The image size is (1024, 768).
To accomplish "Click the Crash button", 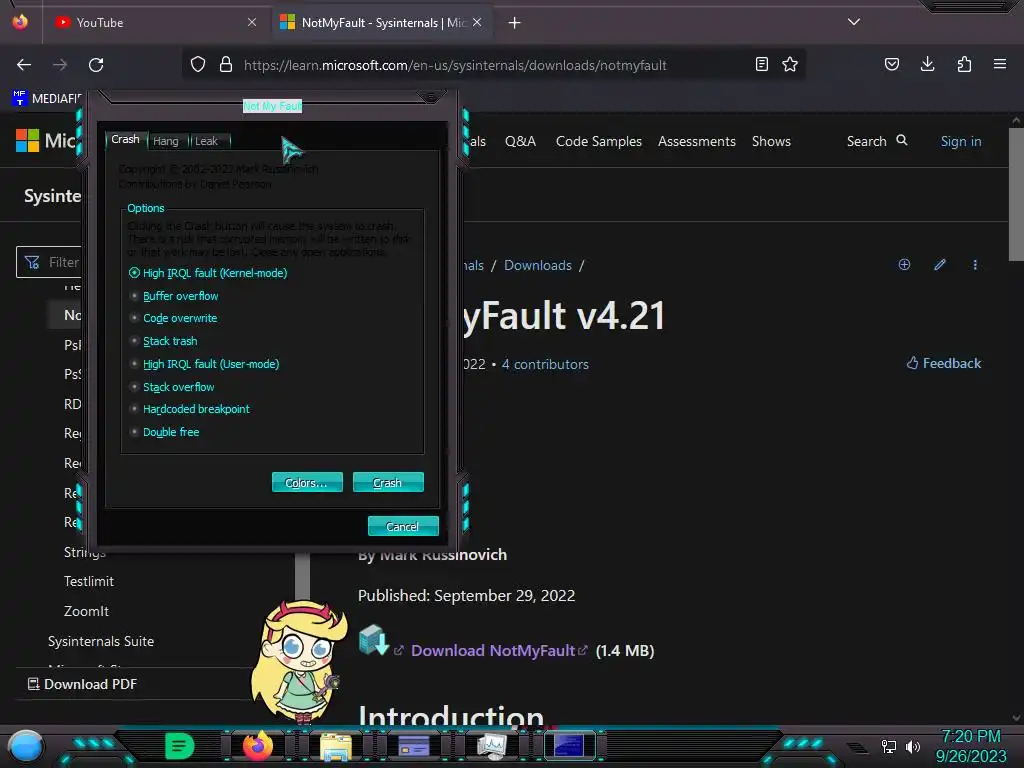I will click(x=388, y=482).
